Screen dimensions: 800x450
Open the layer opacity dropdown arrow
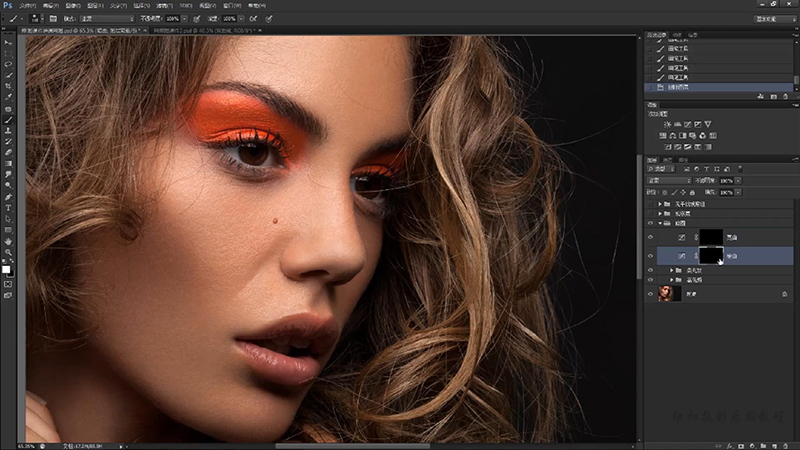point(738,181)
